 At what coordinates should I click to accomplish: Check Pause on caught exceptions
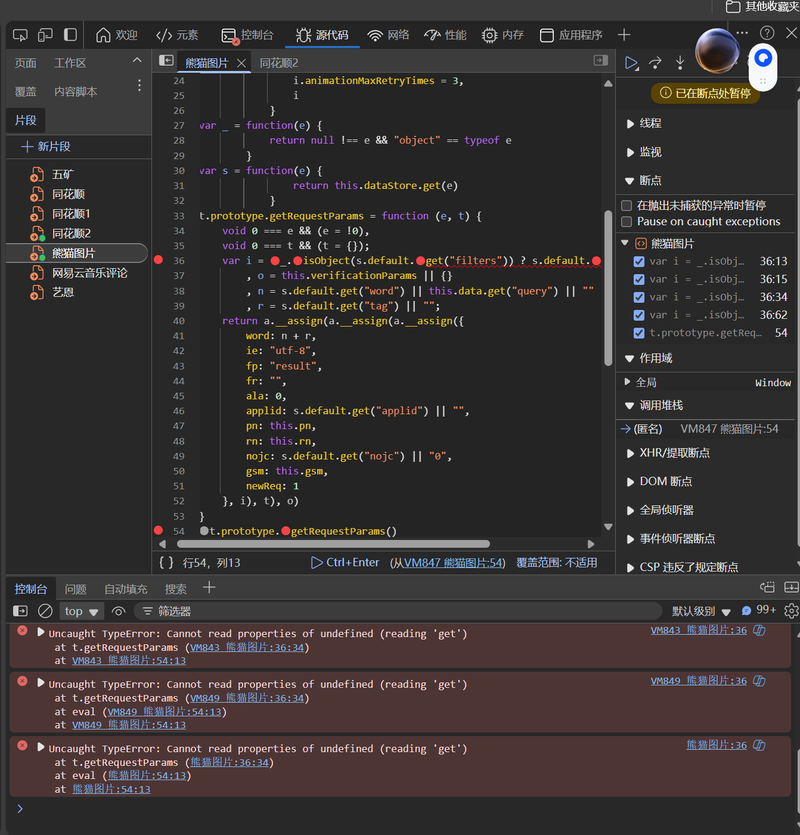pos(627,222)
